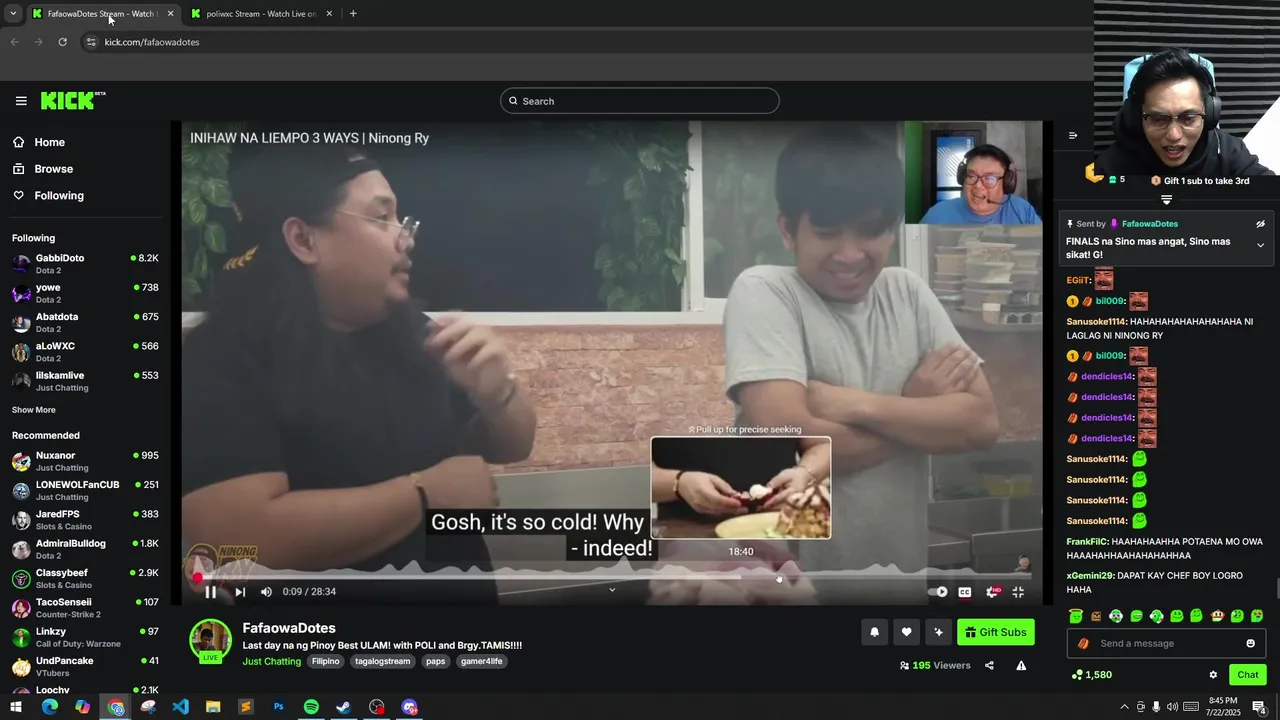Click the liskamlive followed channel
Image resolution: width=1280 pixels, height=720 pixels.
(85, 381)
